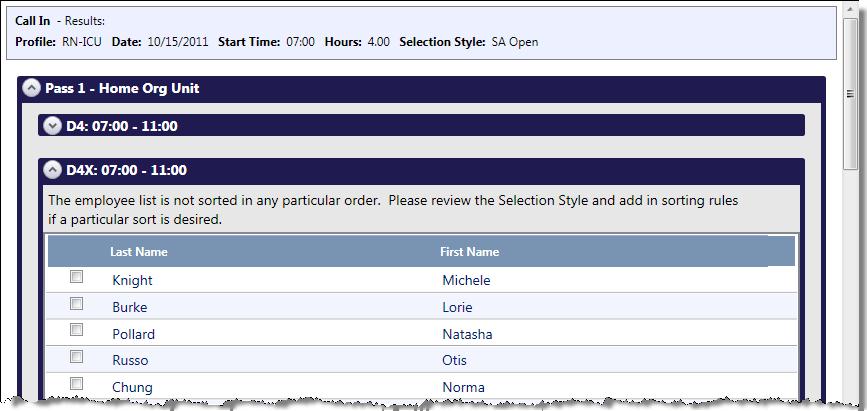
Task: Click first name Michele in the list
Action: [x=466, y=281]
